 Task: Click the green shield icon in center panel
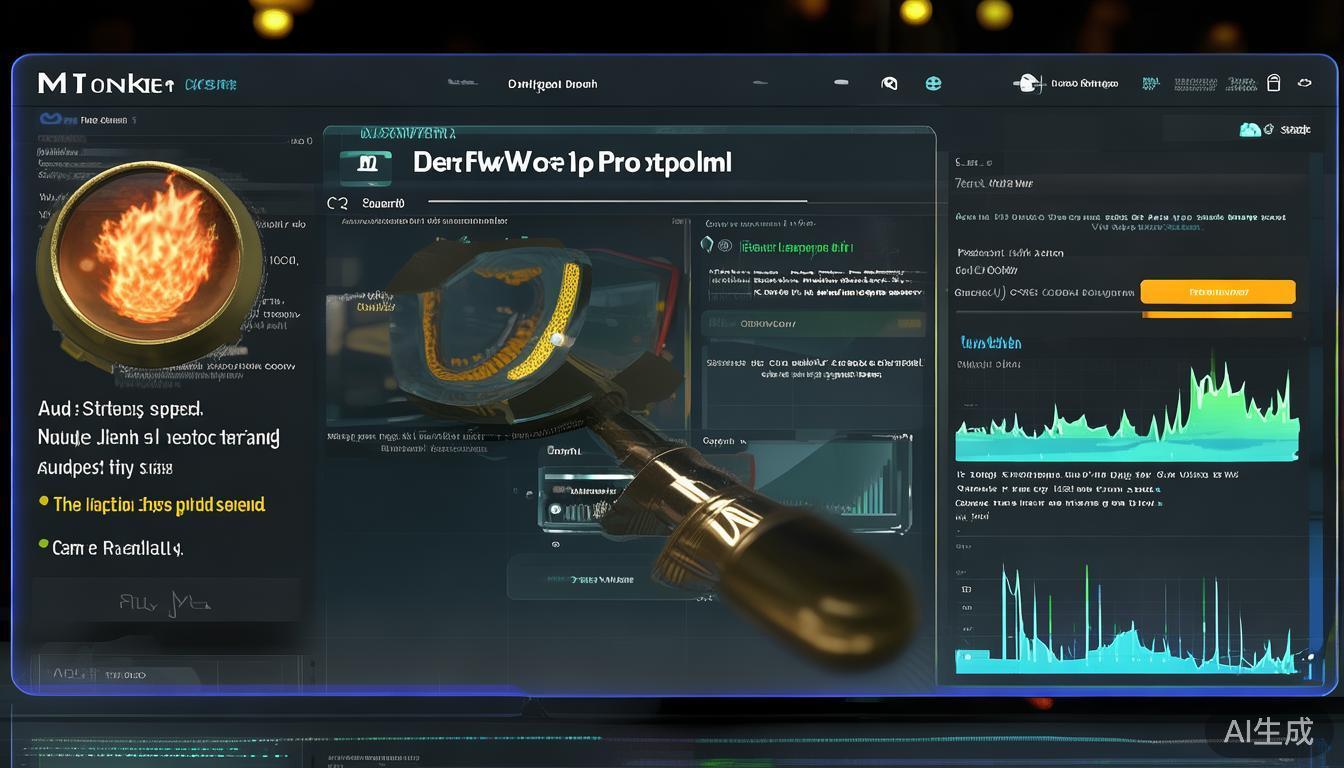(708, 245)
